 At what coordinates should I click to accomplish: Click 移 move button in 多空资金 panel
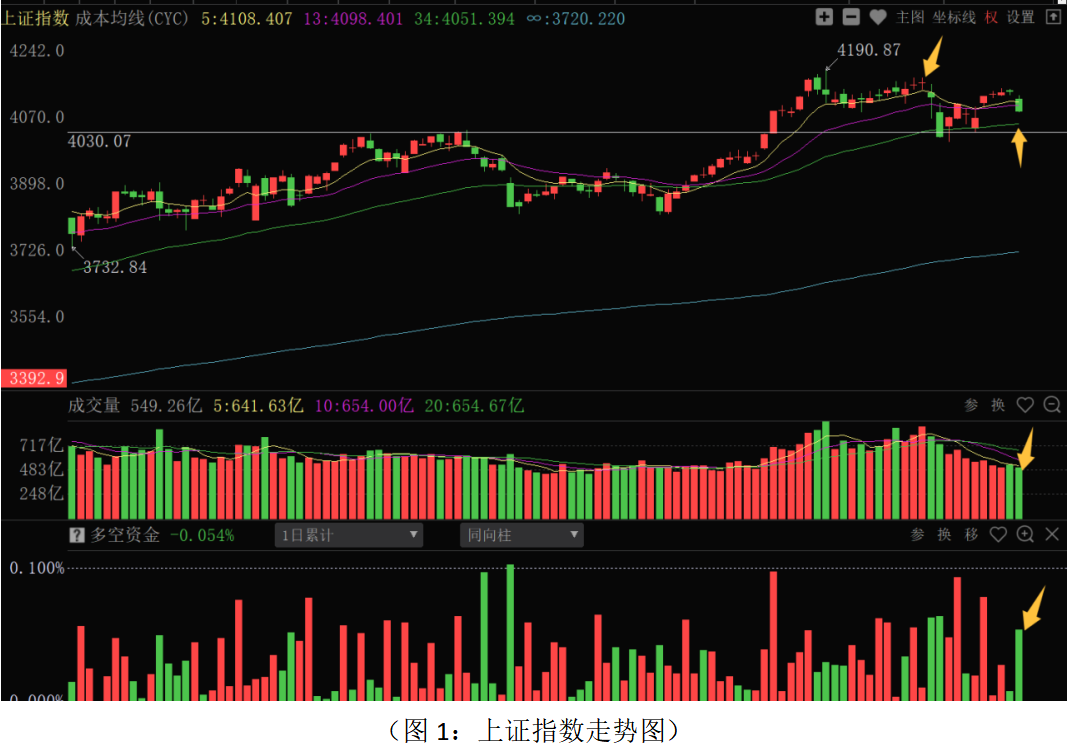coord(971,535)
